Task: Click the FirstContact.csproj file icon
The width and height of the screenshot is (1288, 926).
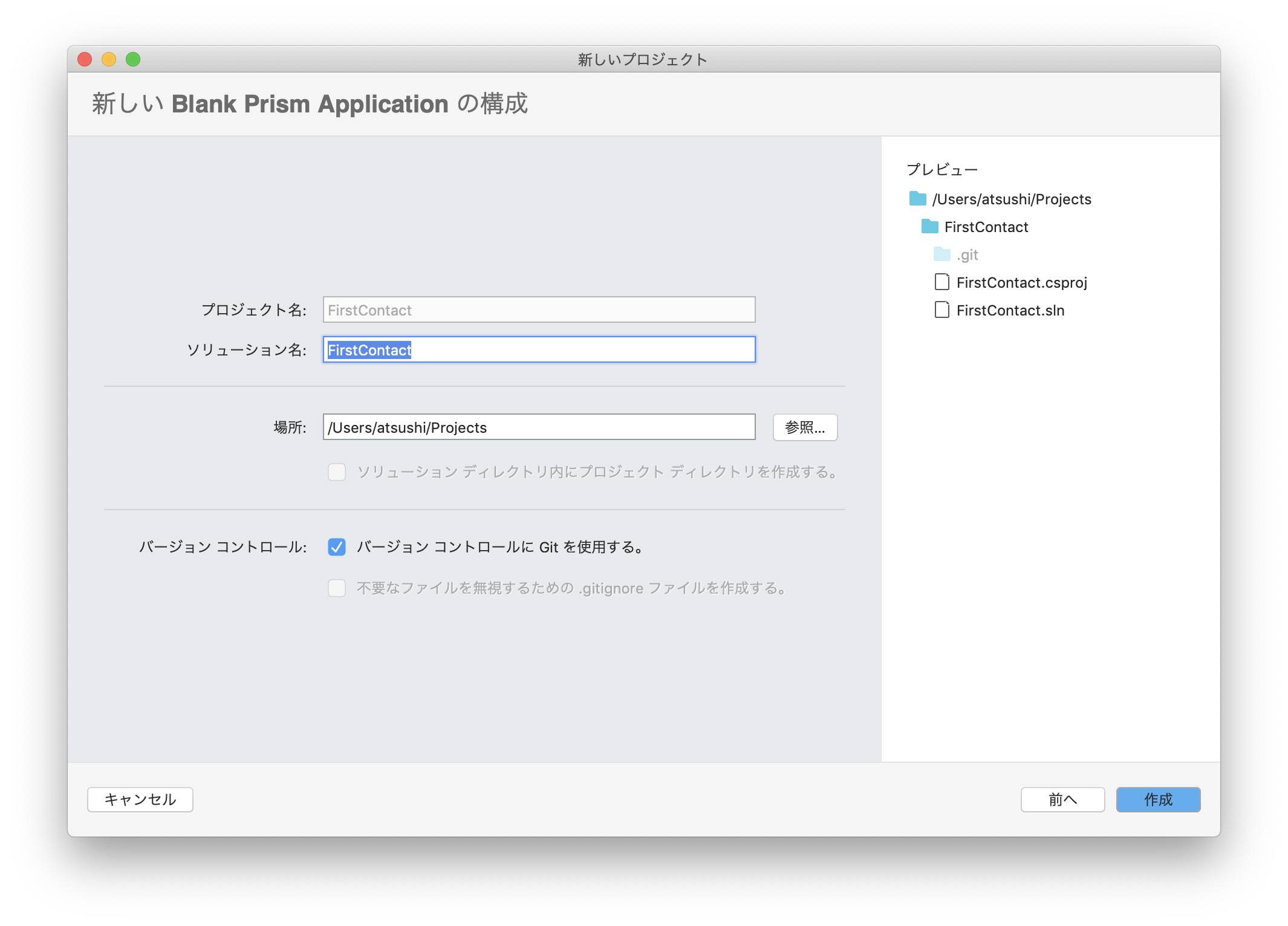Action: point(942,282)
